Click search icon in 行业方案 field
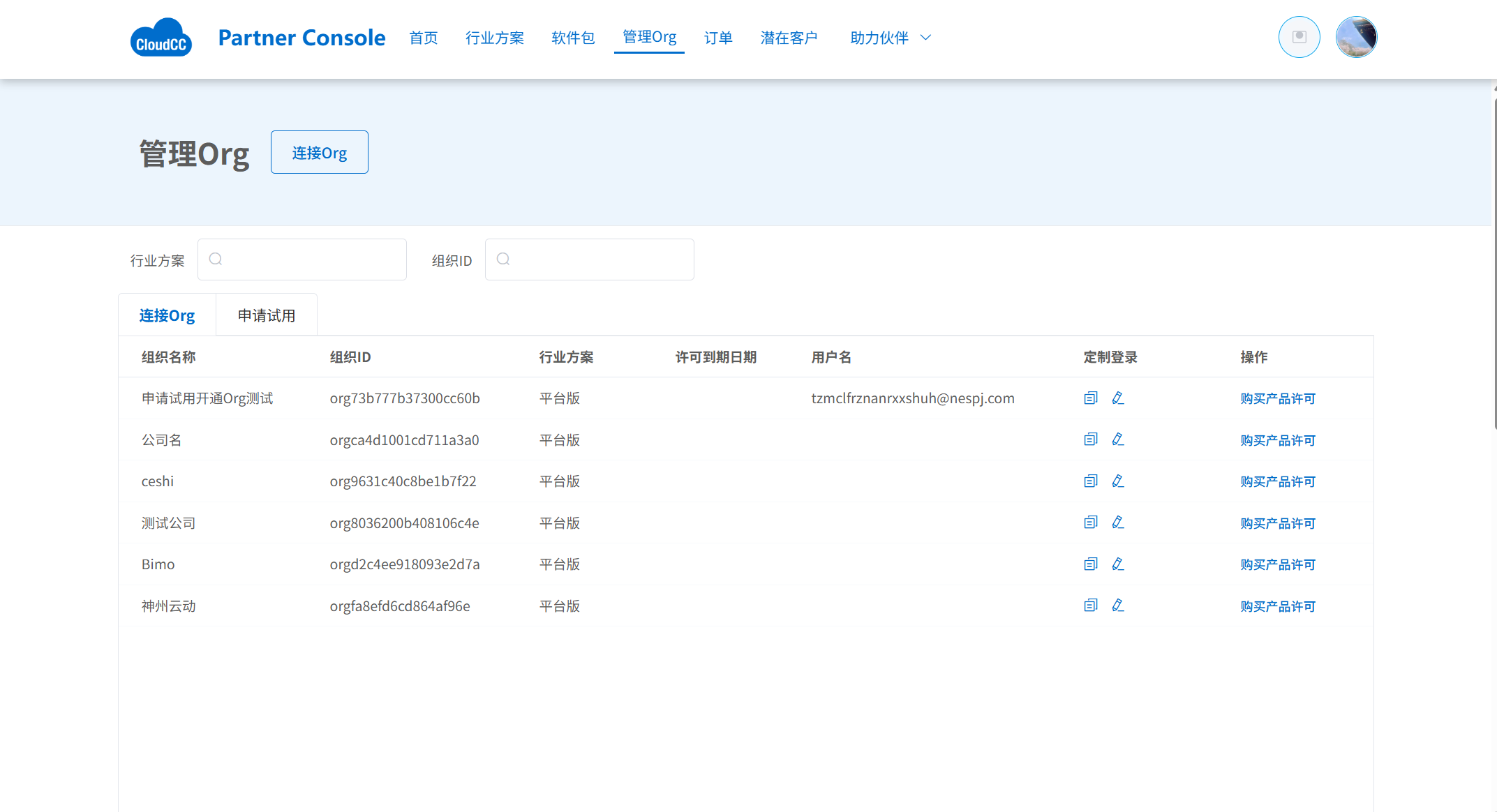The height and width of the screenshot is (812, 1497). (216, 260)
